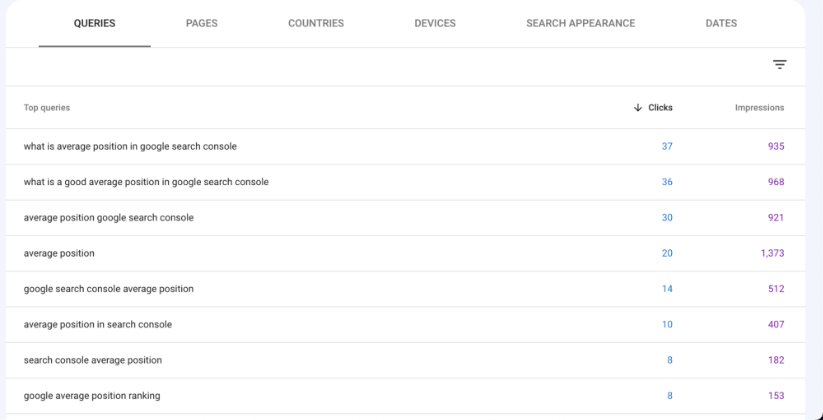Open 'average position in search console' query
Screen dimensions: 823x420
(405, 325)
